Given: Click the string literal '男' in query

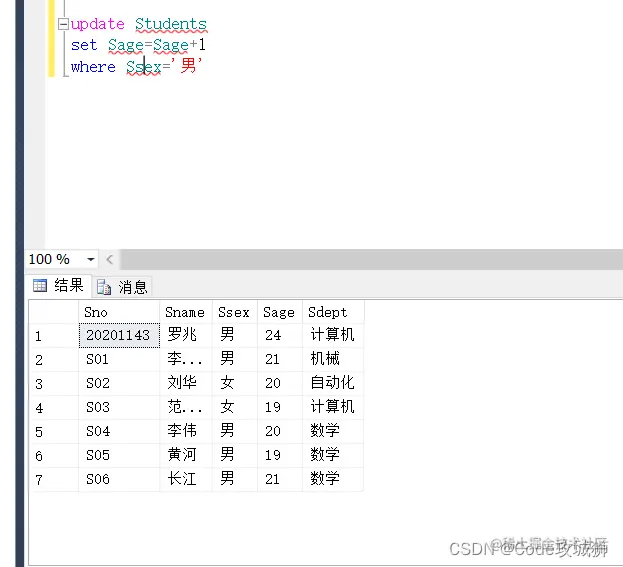Looking at the screenshot, I should point(187,66).
